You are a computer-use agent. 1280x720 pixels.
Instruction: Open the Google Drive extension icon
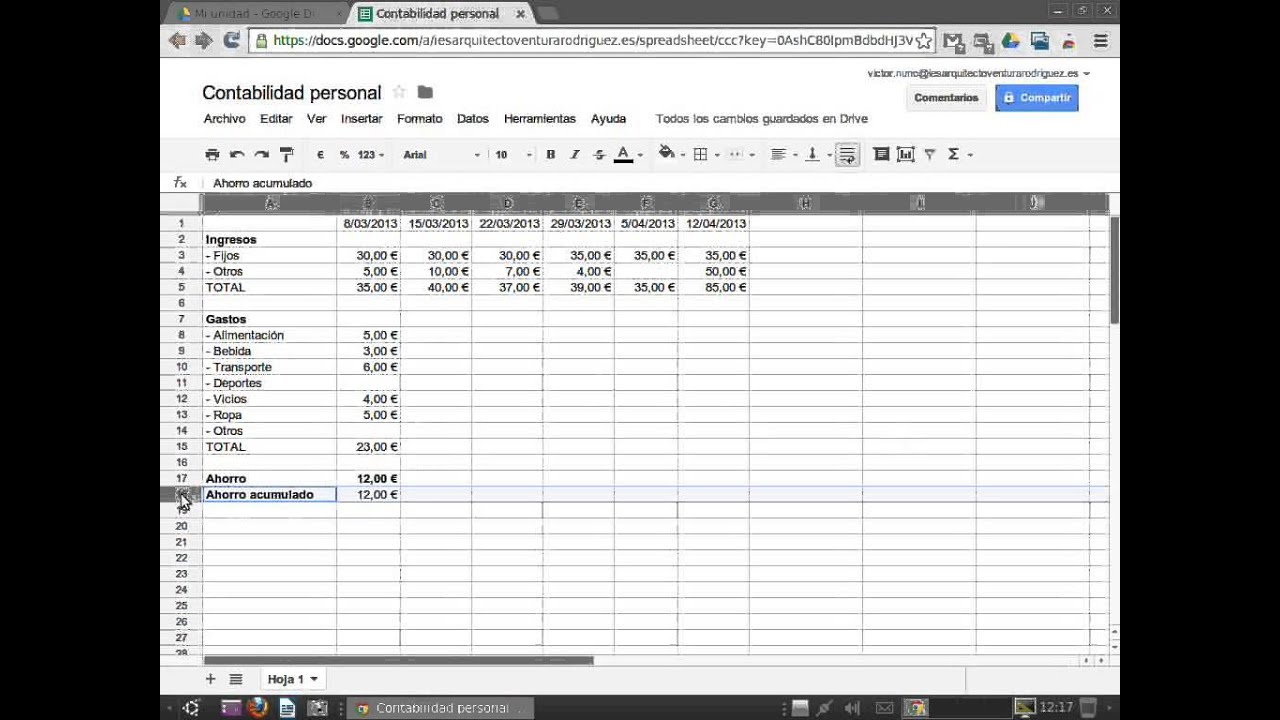pos(1010,41)
